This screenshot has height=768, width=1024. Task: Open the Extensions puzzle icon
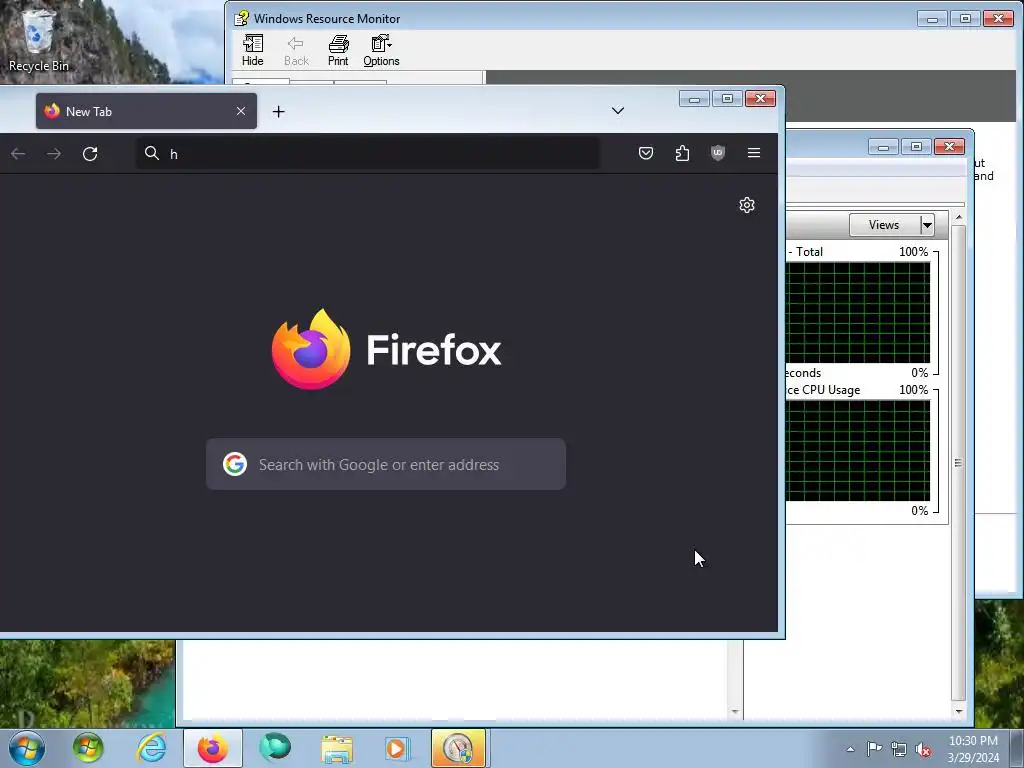pyautogui.click(x=682, y=153)
